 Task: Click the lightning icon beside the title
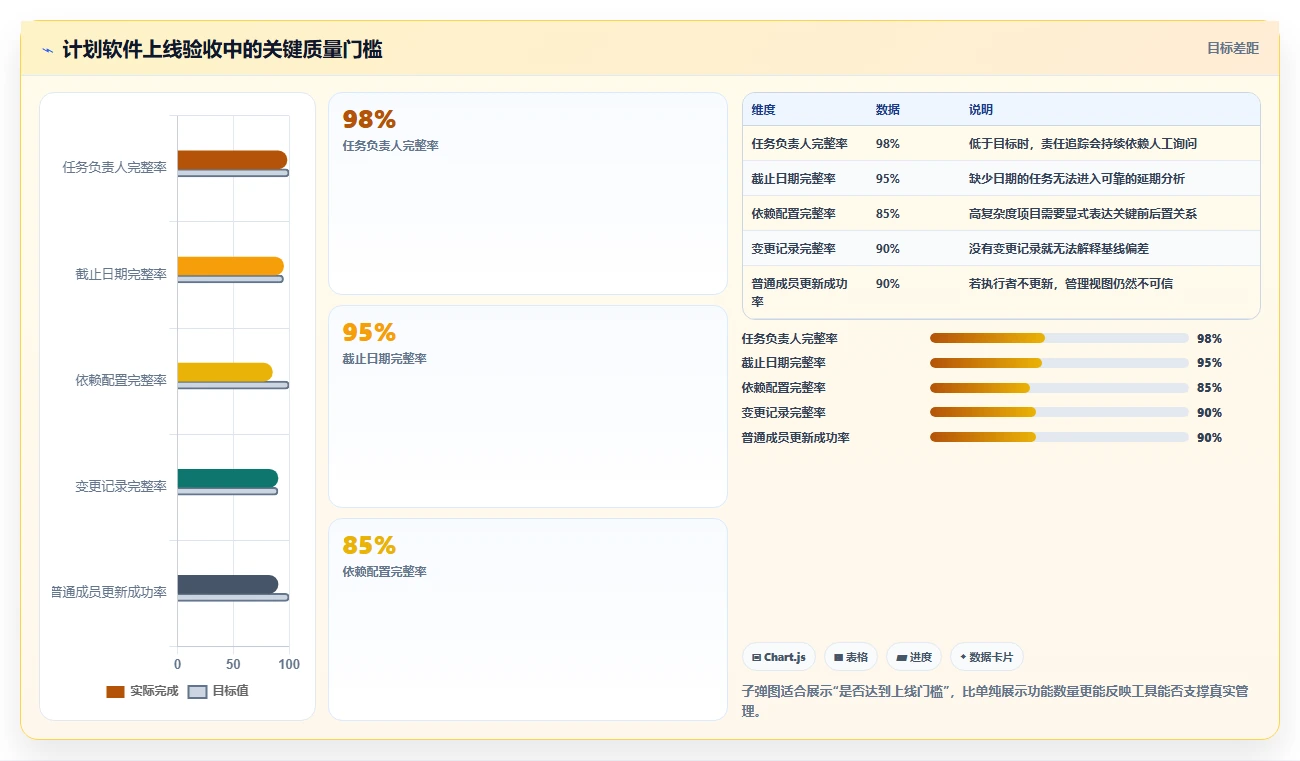pos(48,50)
